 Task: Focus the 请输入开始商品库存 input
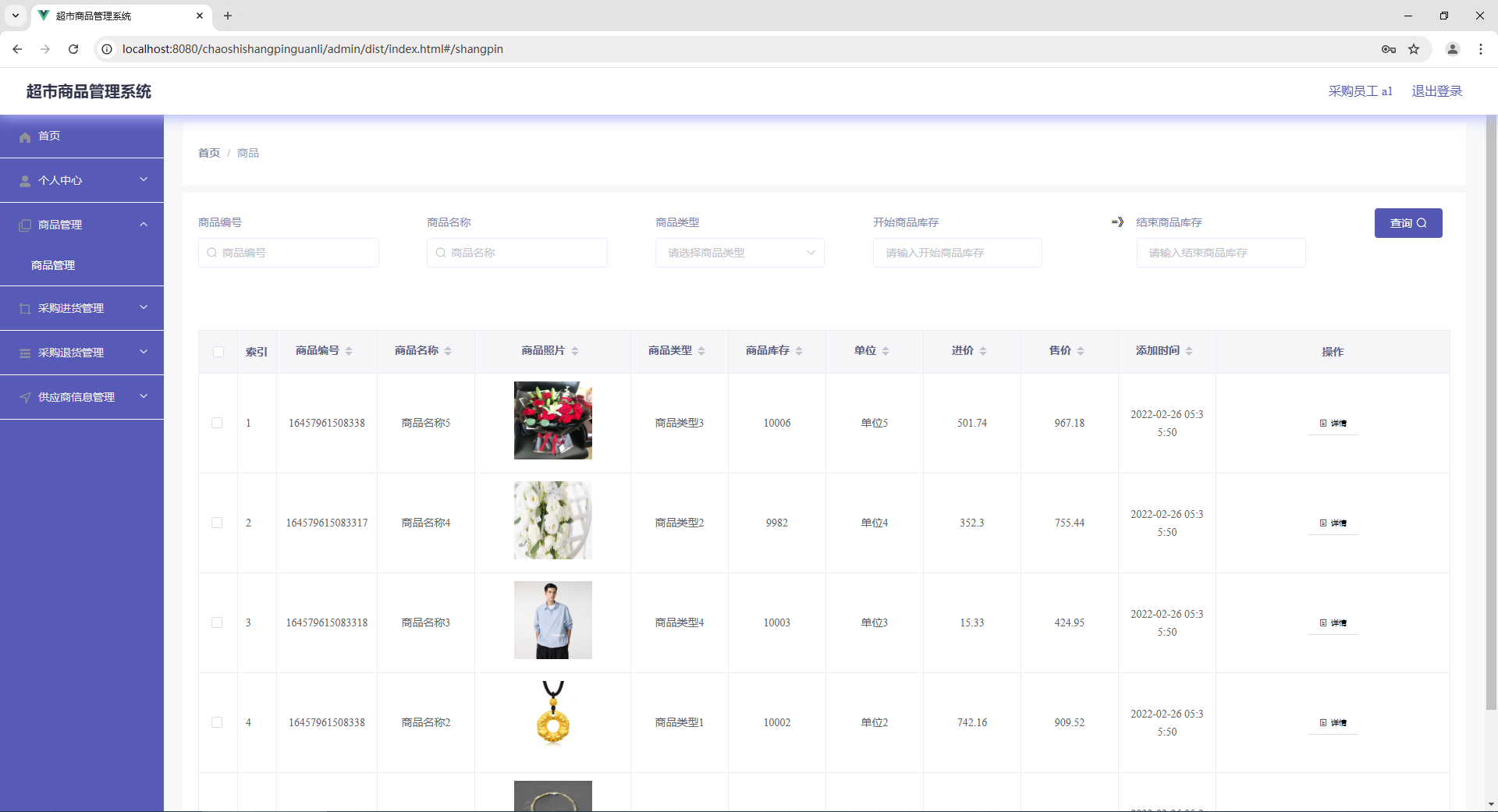(957, 253)
